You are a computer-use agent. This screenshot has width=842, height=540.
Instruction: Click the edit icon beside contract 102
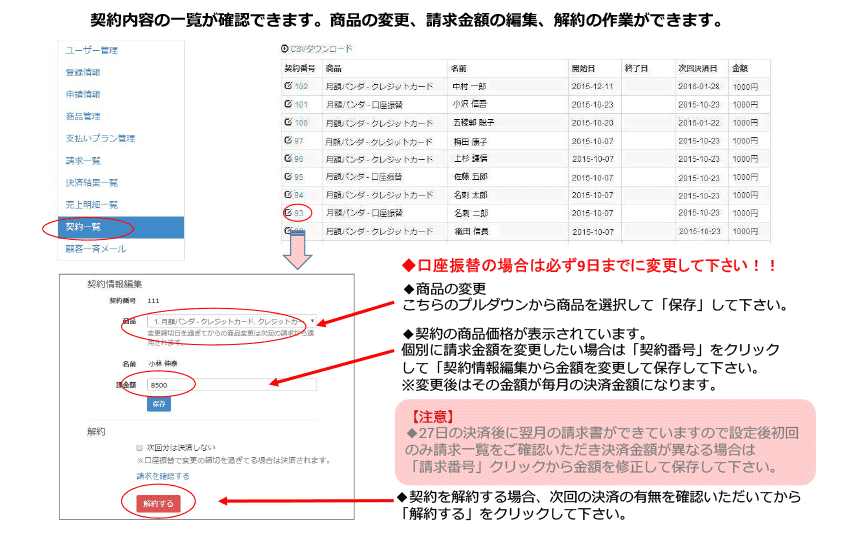tap(288, 85)
